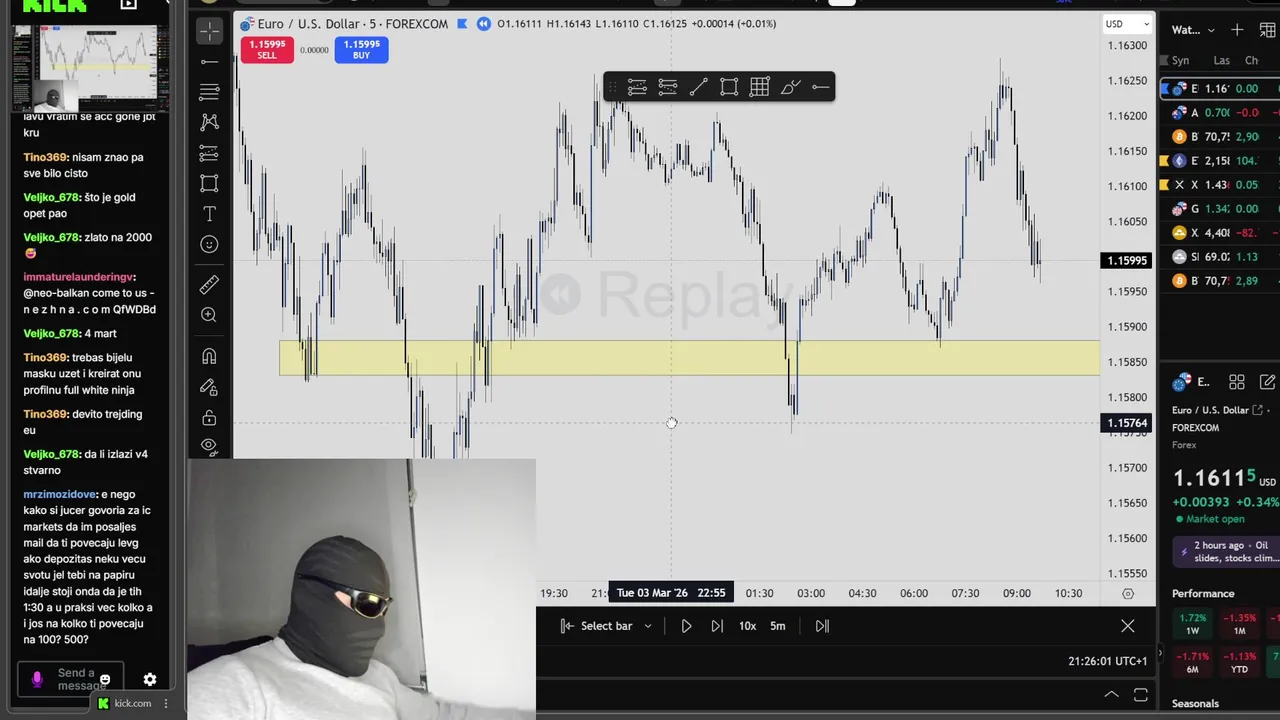Play the bar replay
The height and width of the screenshot is (720, 1280).
click(x=686, y=626)
